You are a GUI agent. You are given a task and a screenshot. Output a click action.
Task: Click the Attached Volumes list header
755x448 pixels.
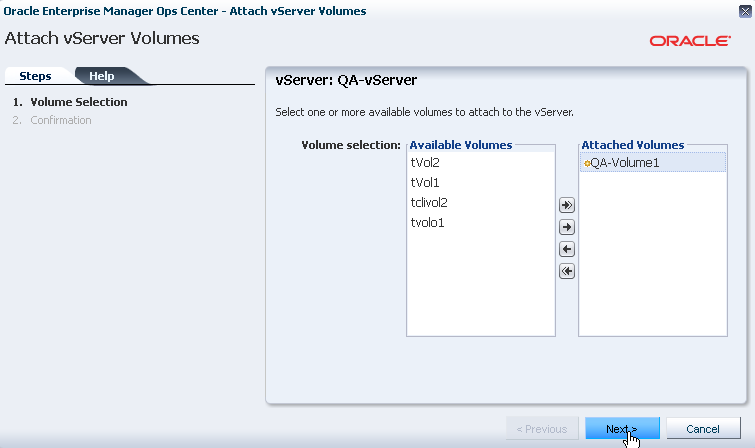633,145
